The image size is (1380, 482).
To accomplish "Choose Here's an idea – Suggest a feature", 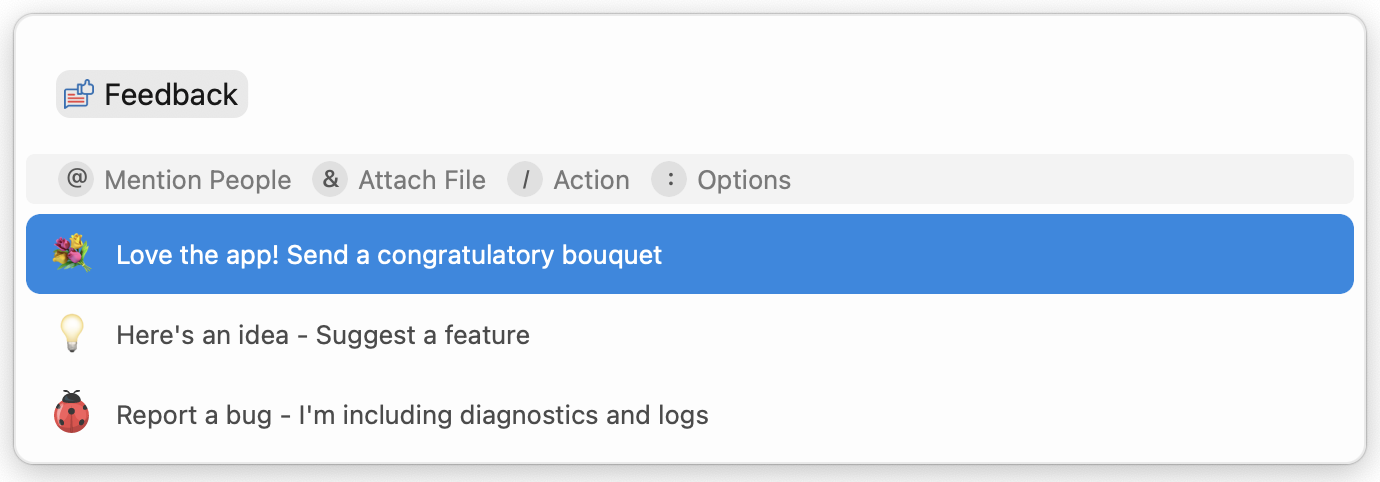I will coord(323,335).
